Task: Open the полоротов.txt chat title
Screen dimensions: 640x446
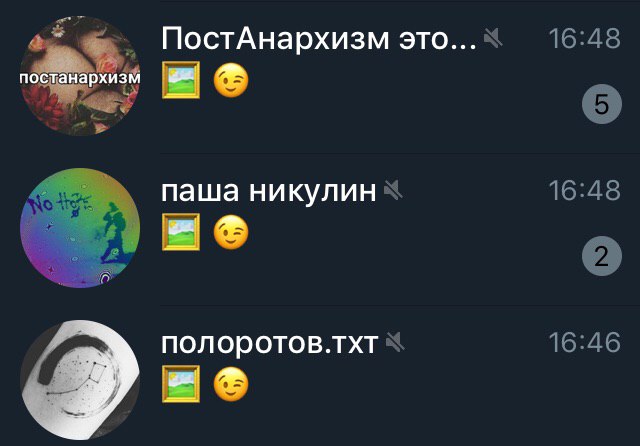Action: [270, 343]
